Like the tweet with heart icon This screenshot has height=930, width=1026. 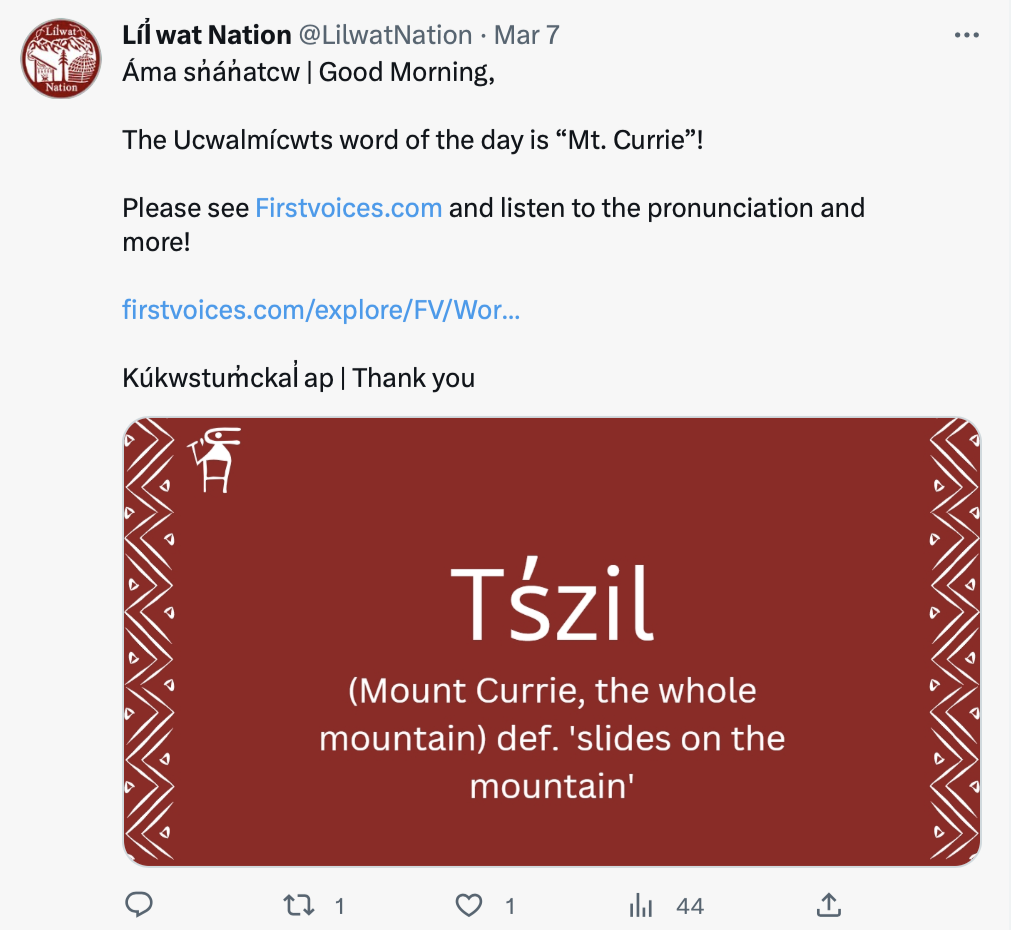coord(468,906)
